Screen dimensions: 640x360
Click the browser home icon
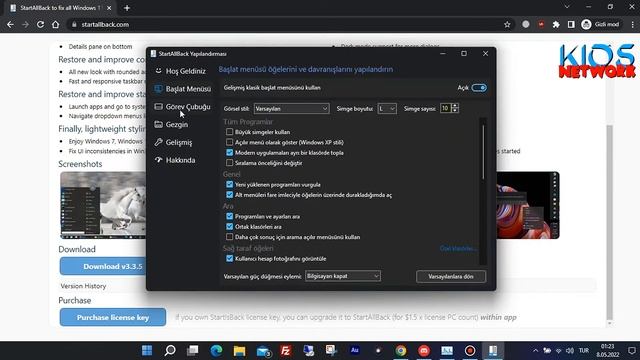tap(56, 24)
